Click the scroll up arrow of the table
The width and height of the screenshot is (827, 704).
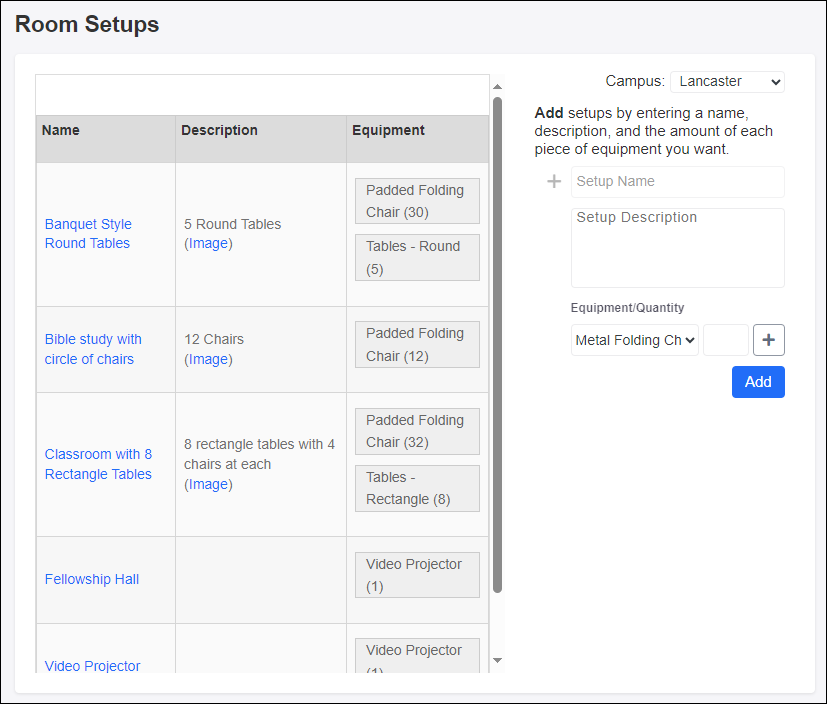tap(497, 87)
